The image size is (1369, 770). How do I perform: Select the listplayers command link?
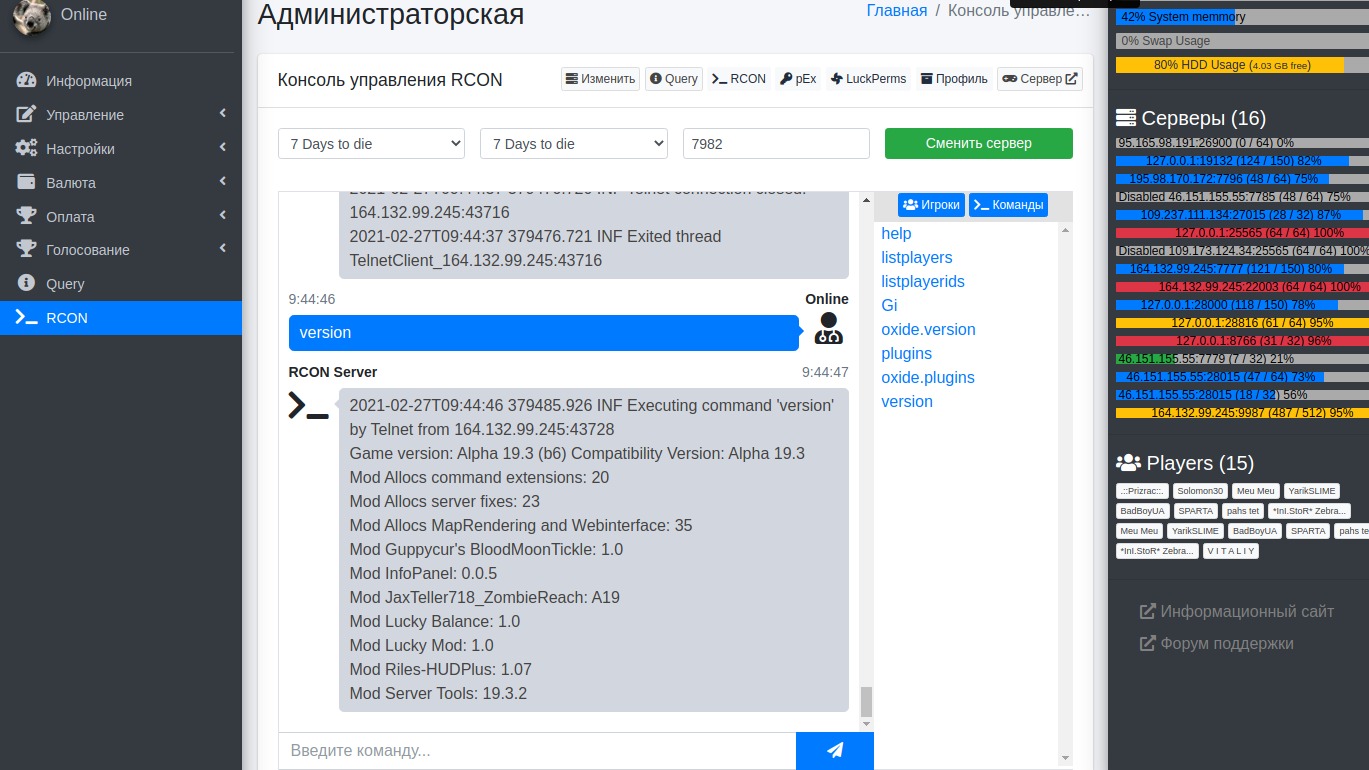click(x=916, y=257)
